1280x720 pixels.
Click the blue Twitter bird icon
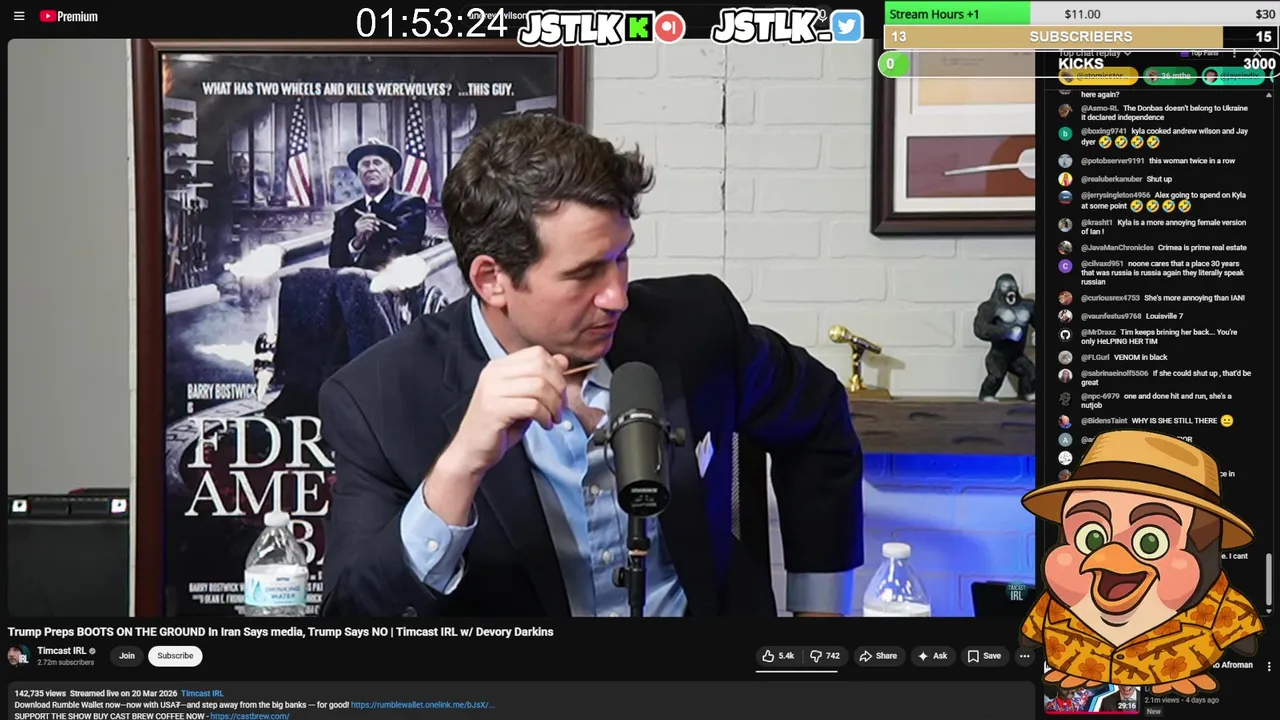846,27
